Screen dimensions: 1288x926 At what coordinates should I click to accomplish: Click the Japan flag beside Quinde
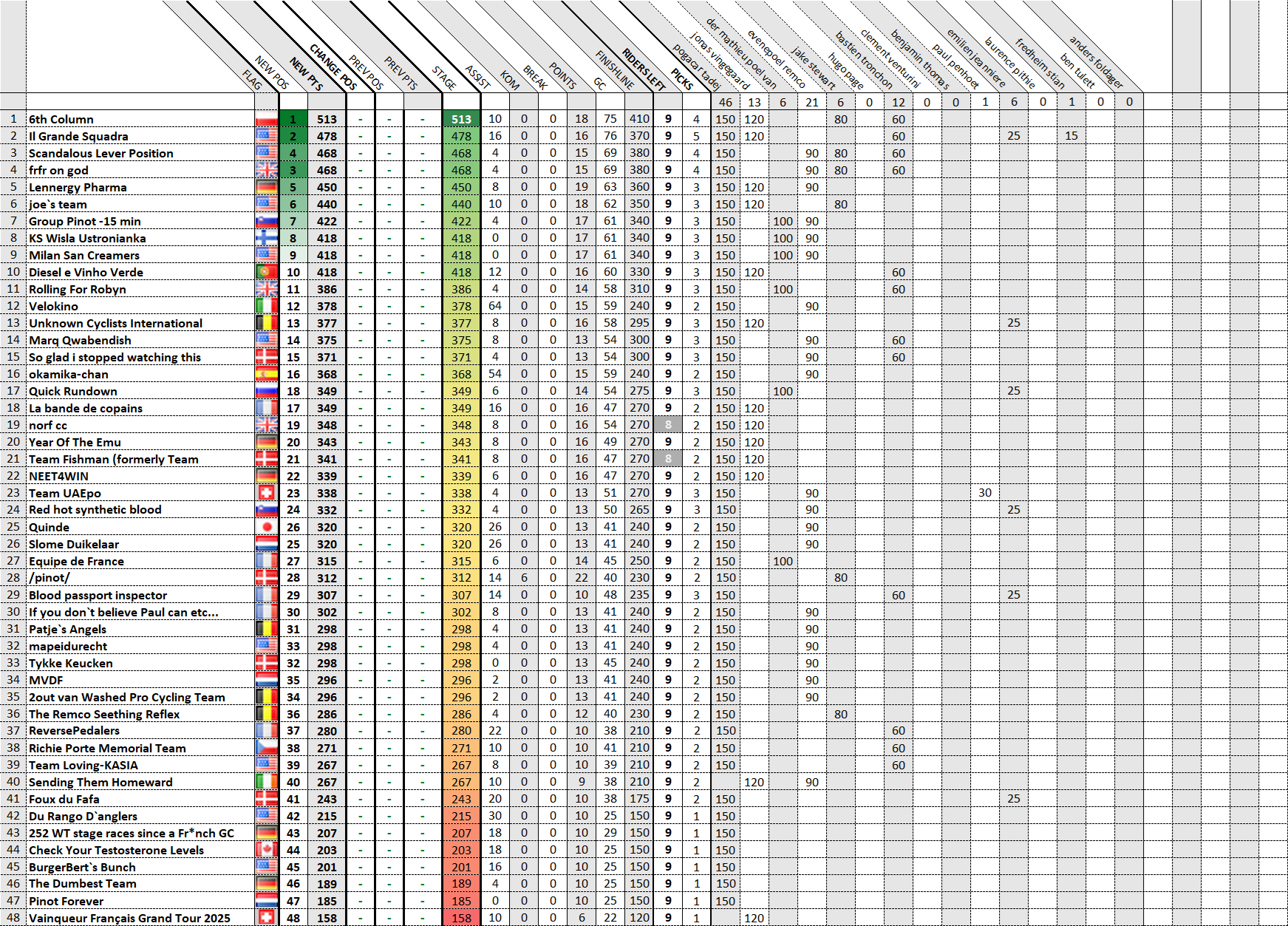click(x=266, y=527)
